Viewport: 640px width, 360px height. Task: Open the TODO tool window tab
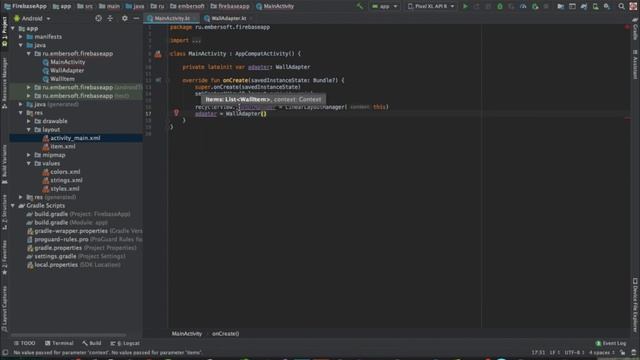coord(24,343)
